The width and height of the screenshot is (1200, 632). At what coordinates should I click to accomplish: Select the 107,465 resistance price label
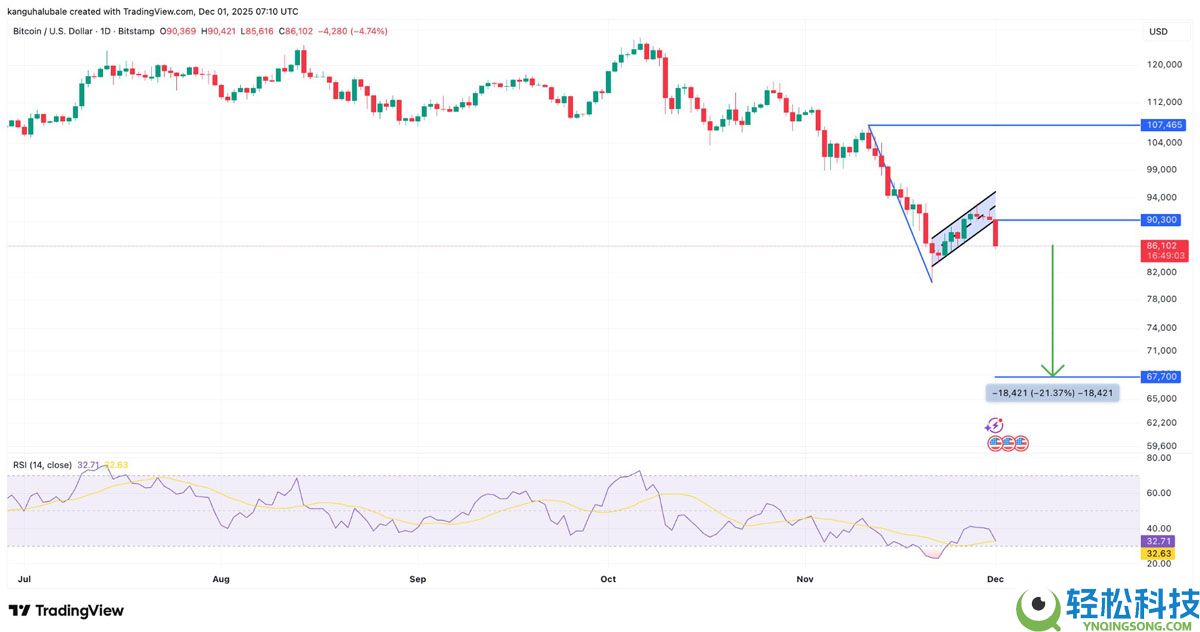[x=1162, y=125]
